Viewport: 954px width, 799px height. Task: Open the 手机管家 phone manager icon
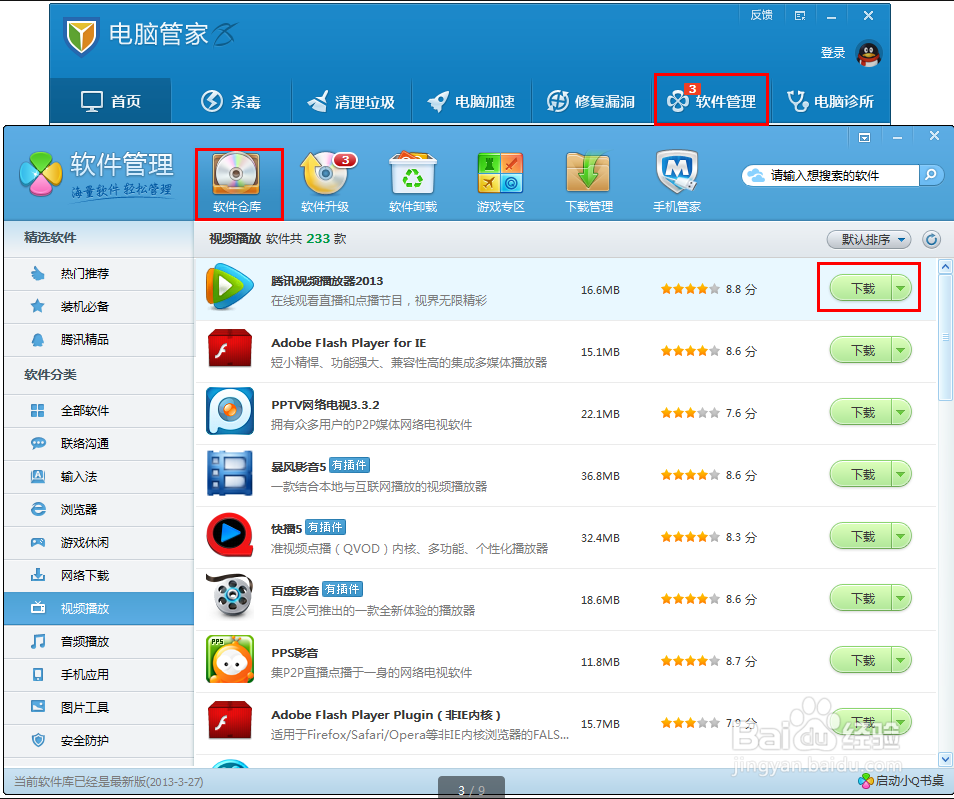click(x=677, y=183)
